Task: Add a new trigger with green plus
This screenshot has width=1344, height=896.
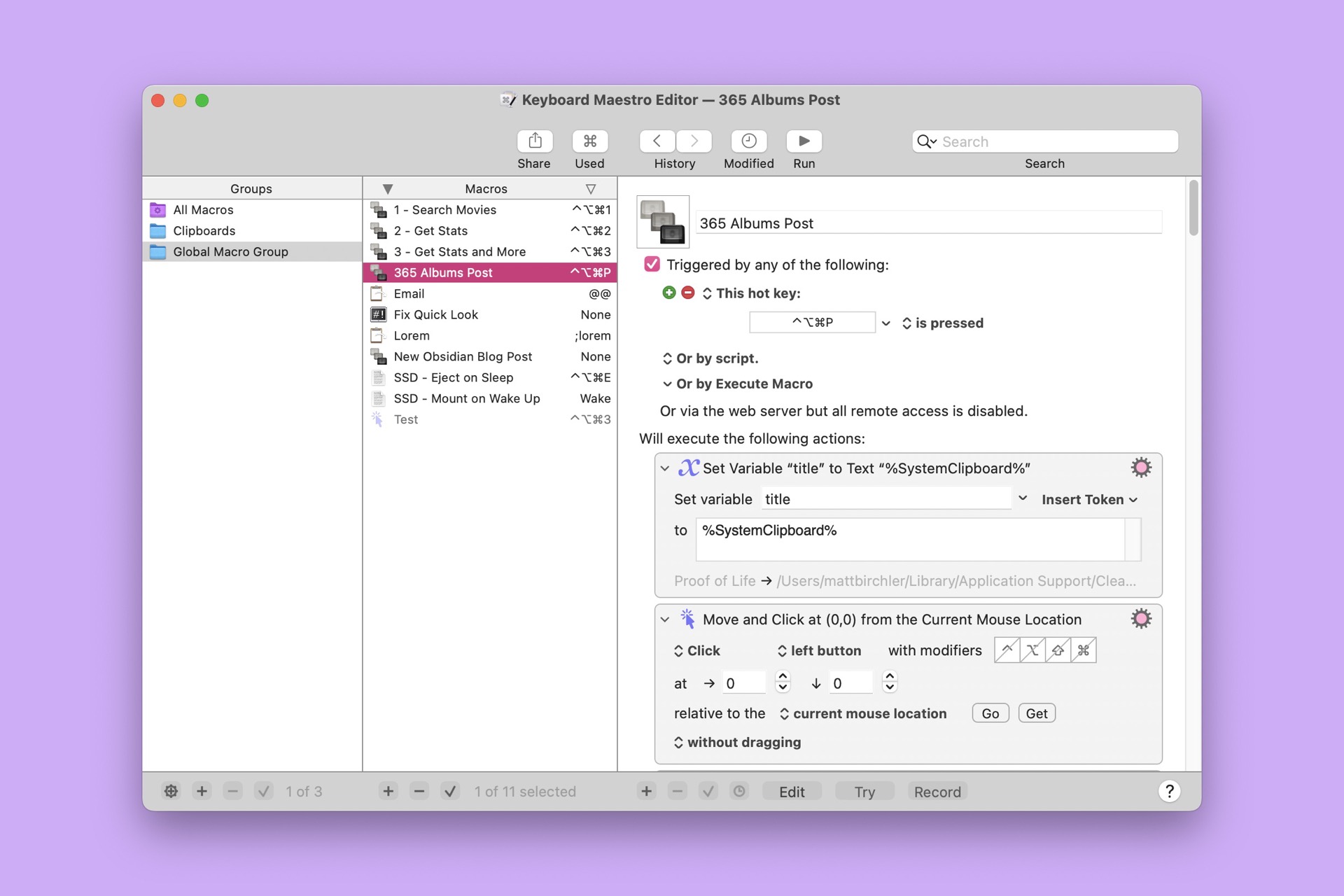Action: (x=669, y=293)
